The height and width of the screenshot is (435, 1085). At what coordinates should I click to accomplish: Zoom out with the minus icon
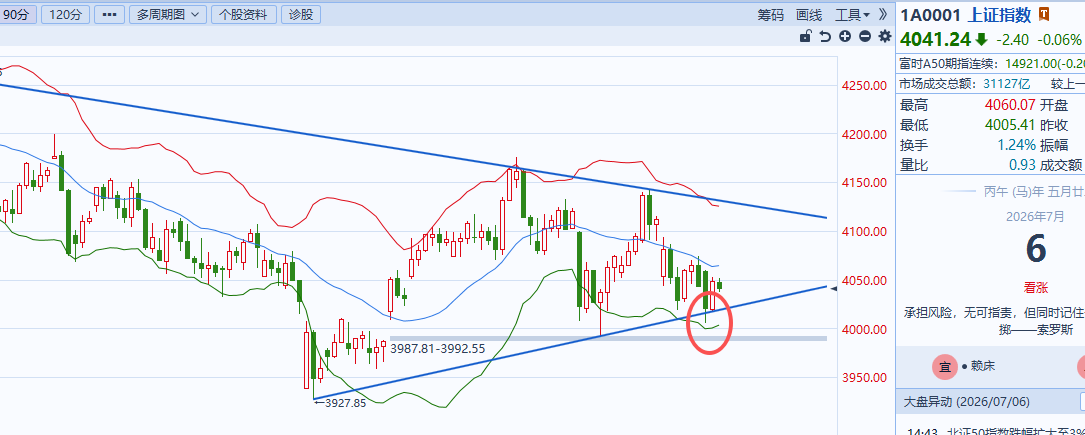click(x=865, y=37)
